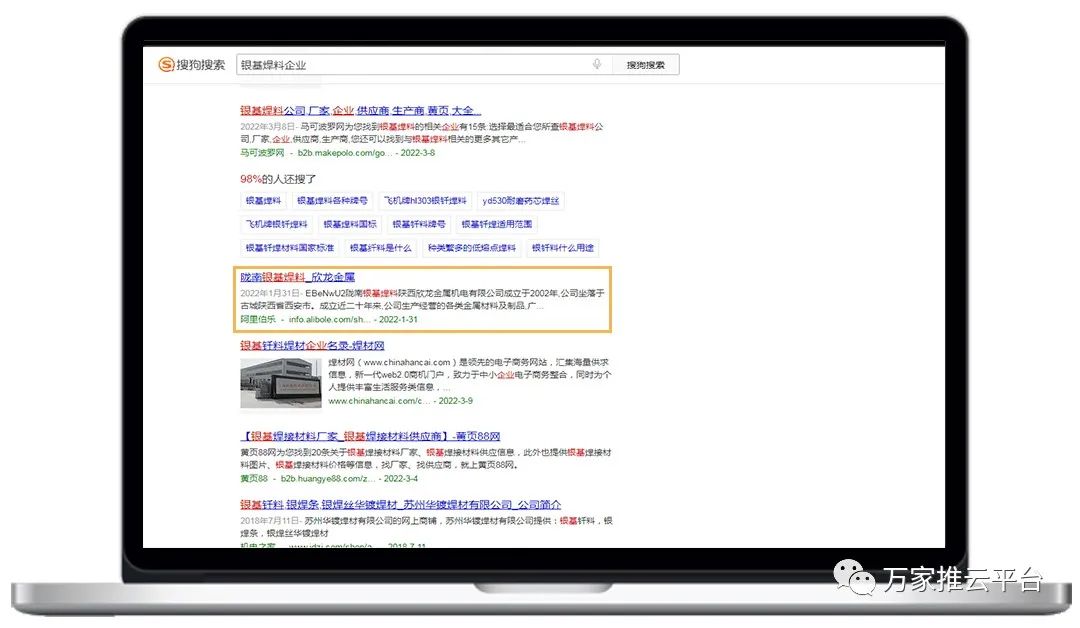Open related search 银基钎焊材料国家标准

pos(290,248)
